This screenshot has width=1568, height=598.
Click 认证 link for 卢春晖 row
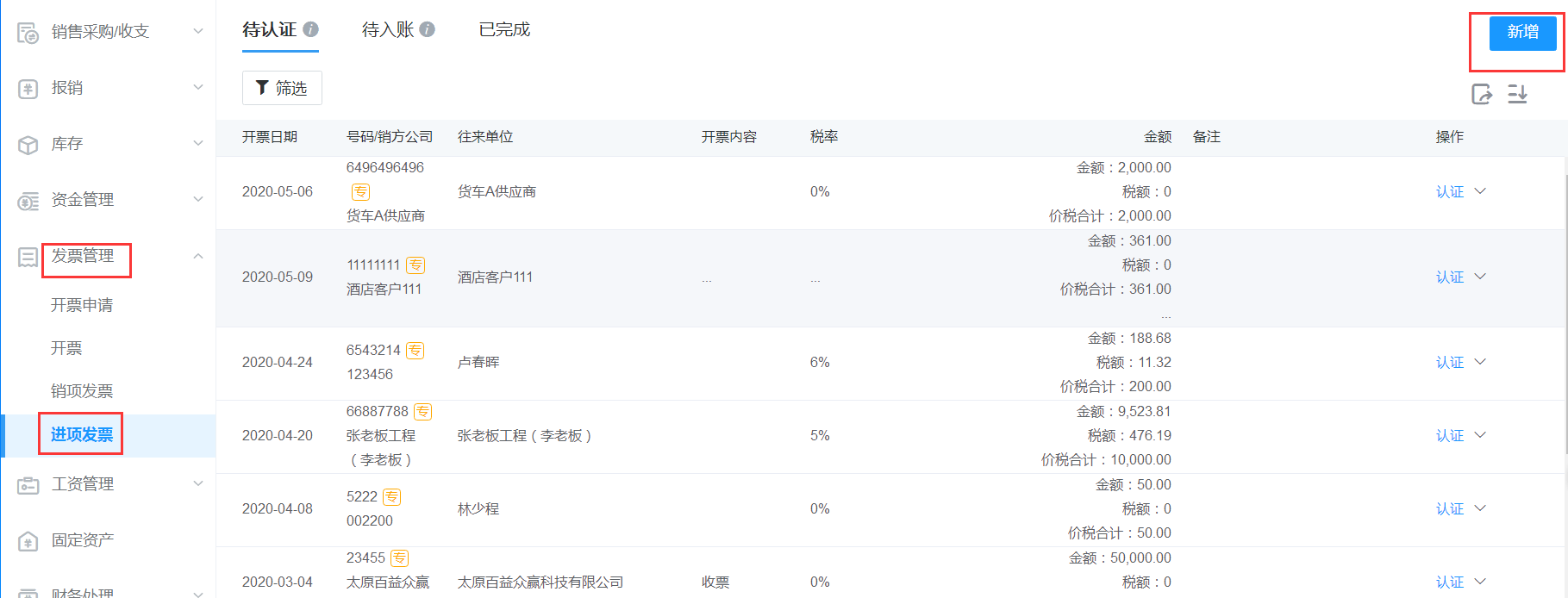click(1450, 363)
